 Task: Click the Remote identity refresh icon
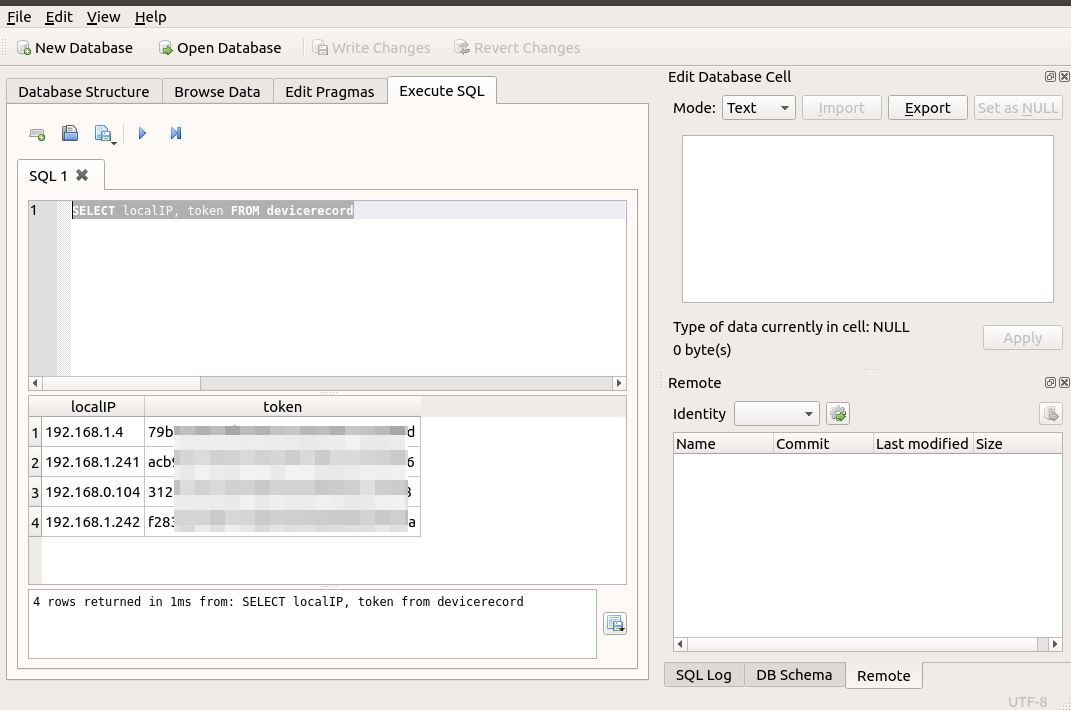click(838, 413)
